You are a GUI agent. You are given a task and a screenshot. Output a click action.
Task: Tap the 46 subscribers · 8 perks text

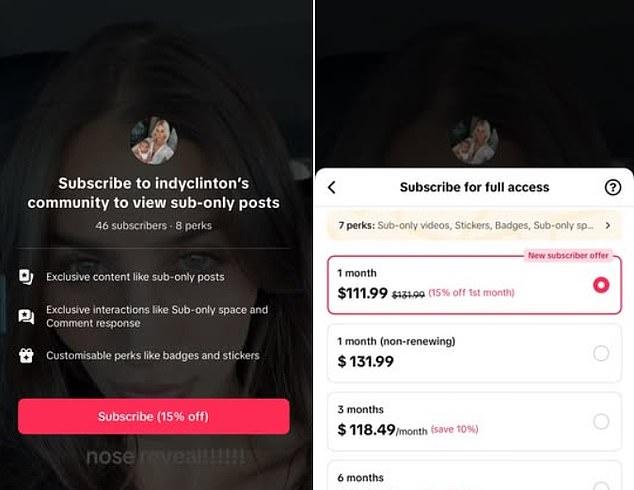[154, 226]
